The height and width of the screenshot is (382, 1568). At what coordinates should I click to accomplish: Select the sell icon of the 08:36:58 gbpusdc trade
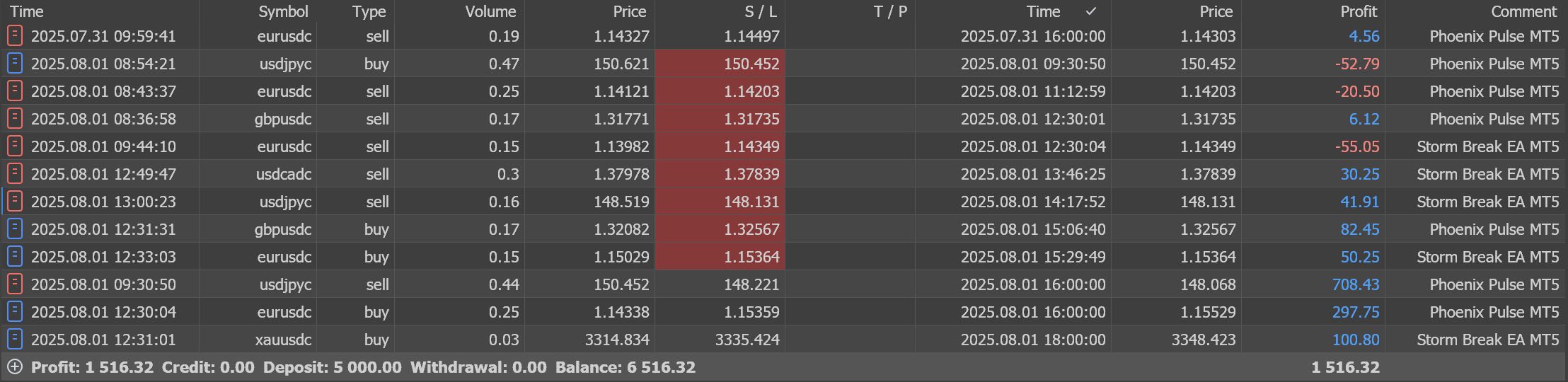15,118
